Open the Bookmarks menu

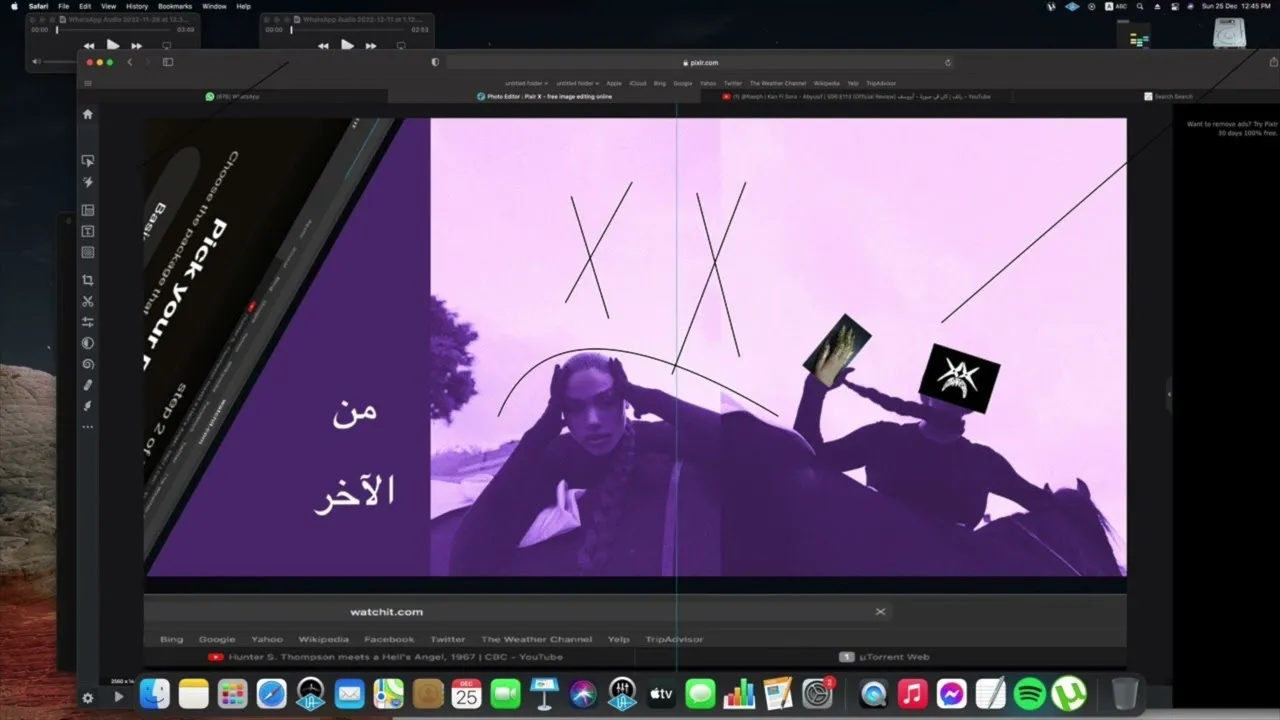point(175,6)
